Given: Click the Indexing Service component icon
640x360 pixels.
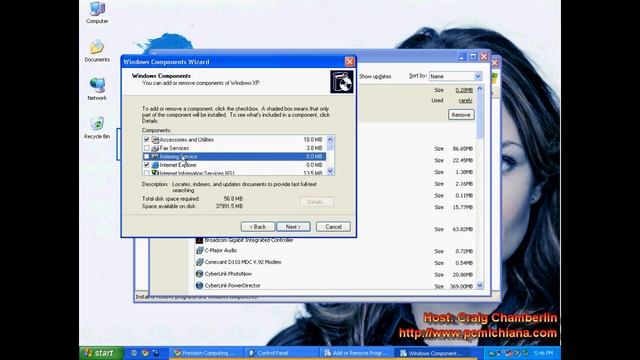Looking at the screenshot, I should click(x=155, y=156).
